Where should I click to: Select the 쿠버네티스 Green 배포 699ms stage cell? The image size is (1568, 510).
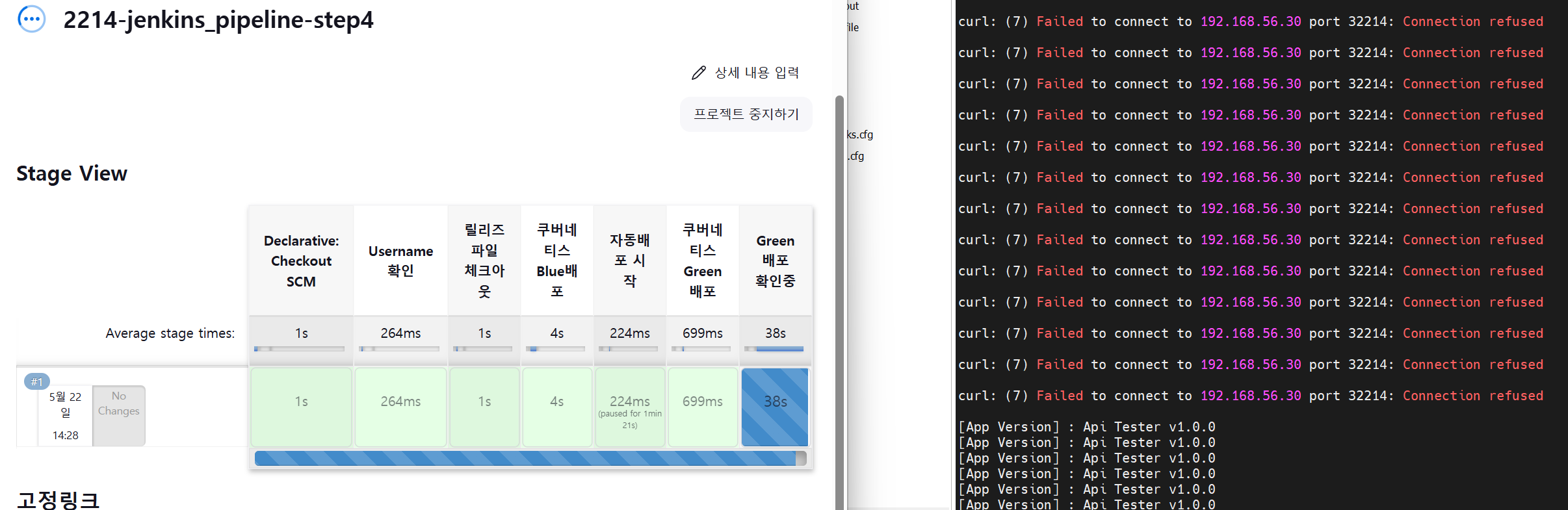pyautogui.click(x=703, y=407)
